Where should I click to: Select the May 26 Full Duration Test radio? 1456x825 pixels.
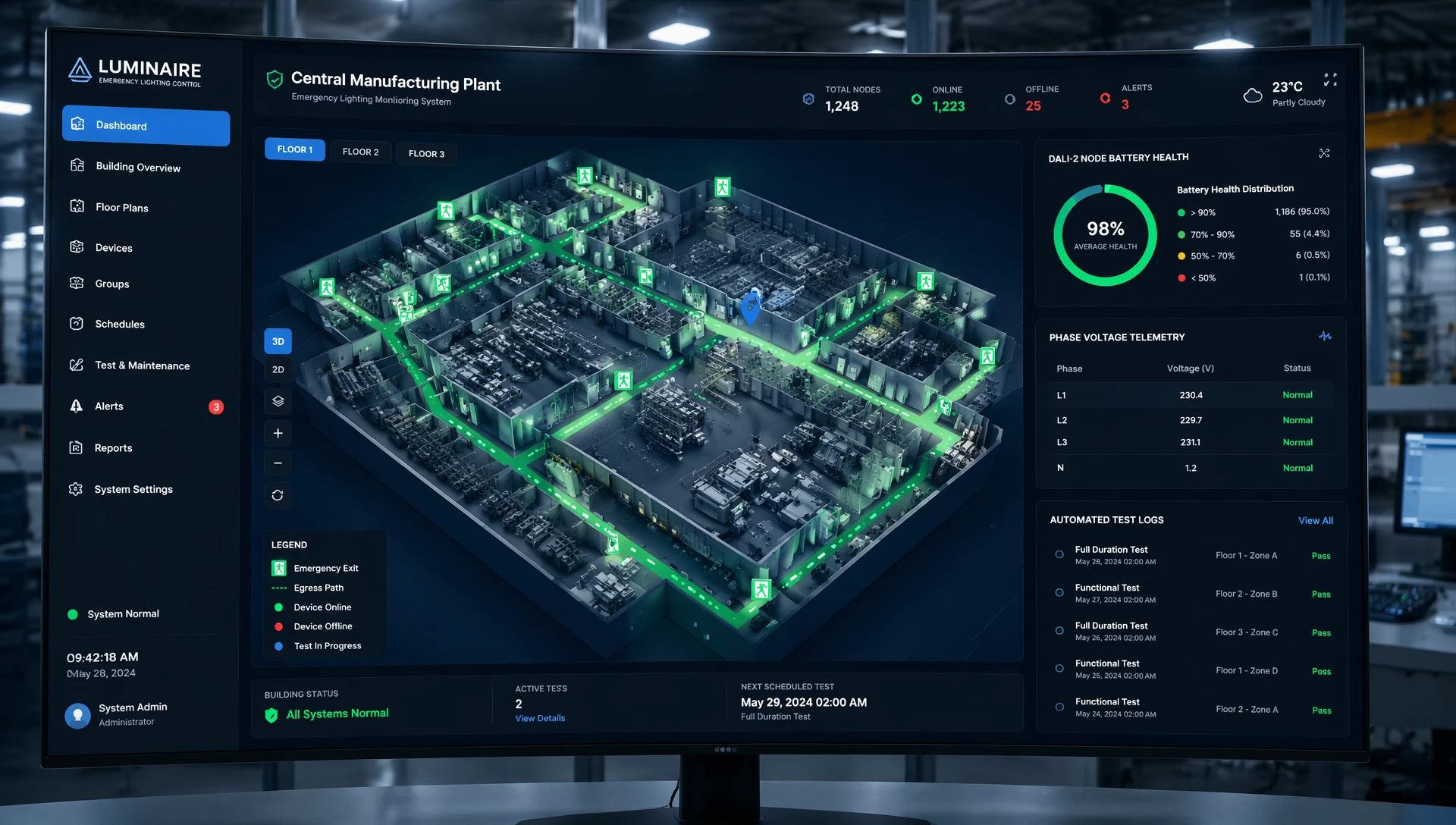(1059, 630)
